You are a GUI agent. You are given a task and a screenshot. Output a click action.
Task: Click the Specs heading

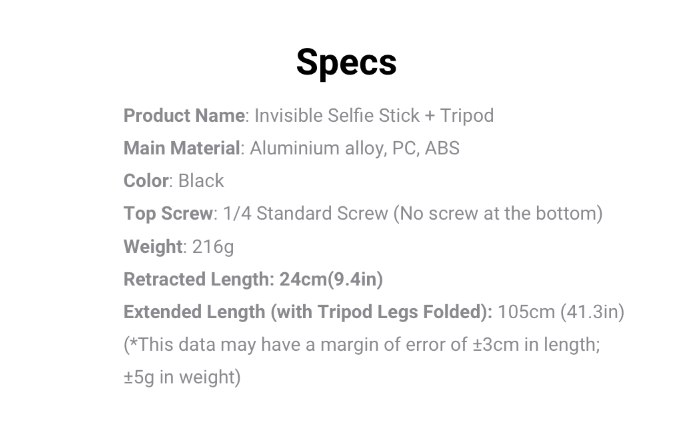pyautogui.click(x=346, y=63)
